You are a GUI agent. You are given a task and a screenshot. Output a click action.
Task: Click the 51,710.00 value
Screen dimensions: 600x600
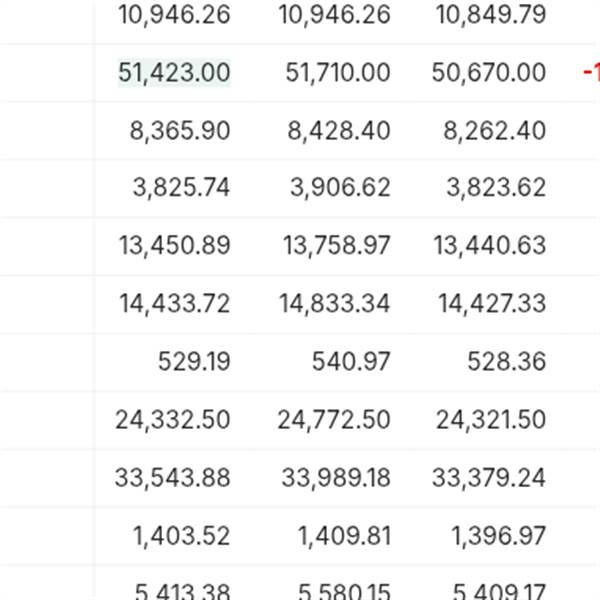338,73
